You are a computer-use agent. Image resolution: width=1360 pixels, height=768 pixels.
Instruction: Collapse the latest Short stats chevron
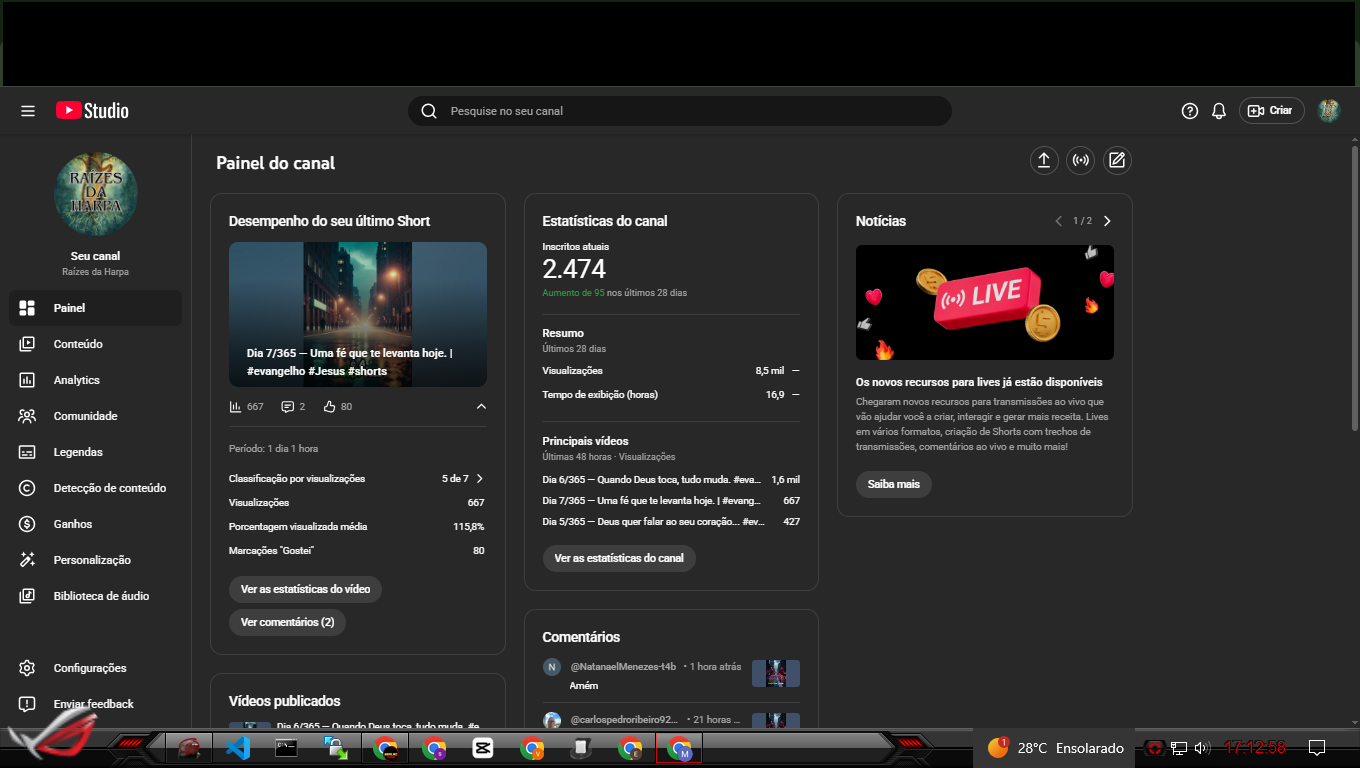point(481,407)
